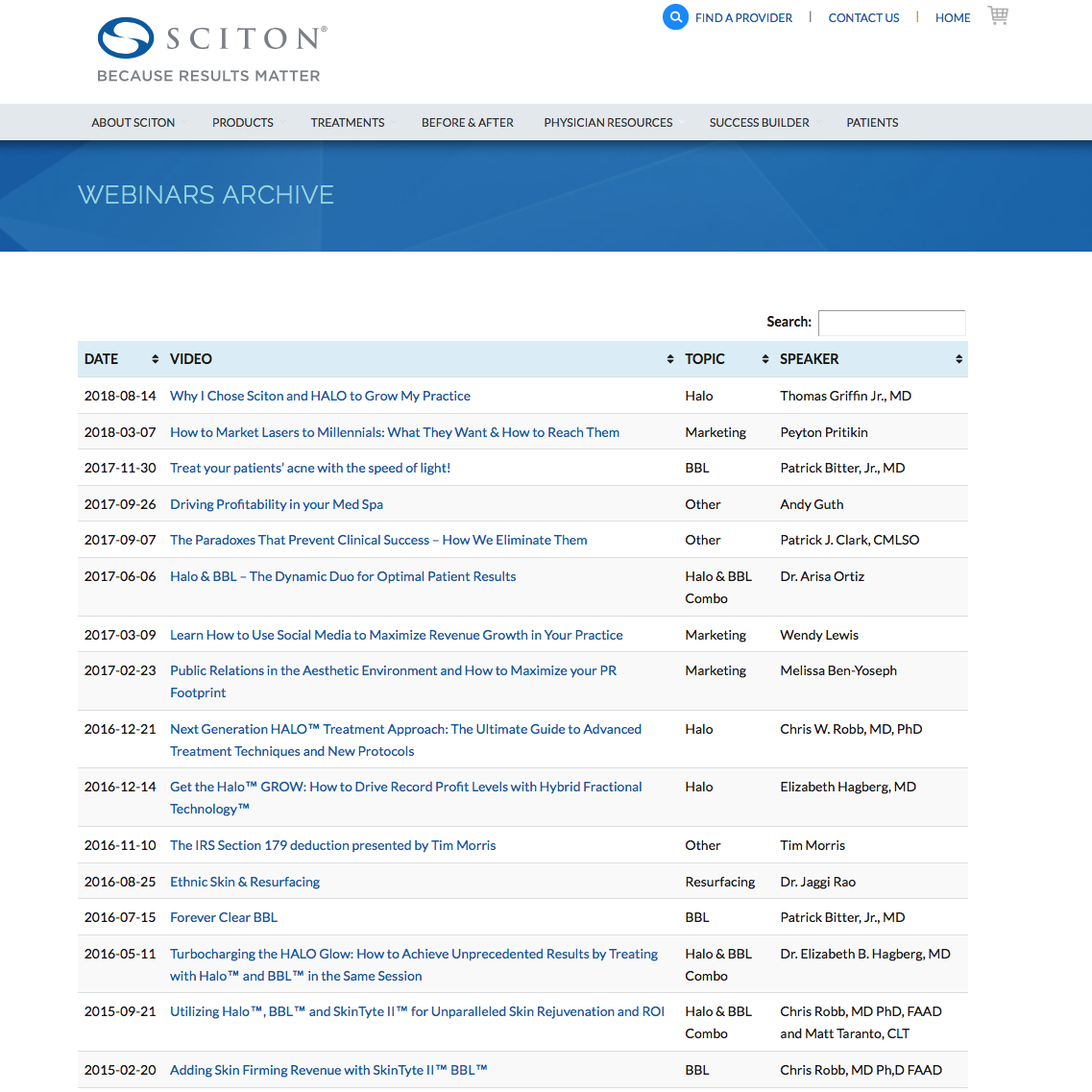
Task: Open 'The Paradoxes That Prevent Clinical Success' webinar
Action: 378,540
